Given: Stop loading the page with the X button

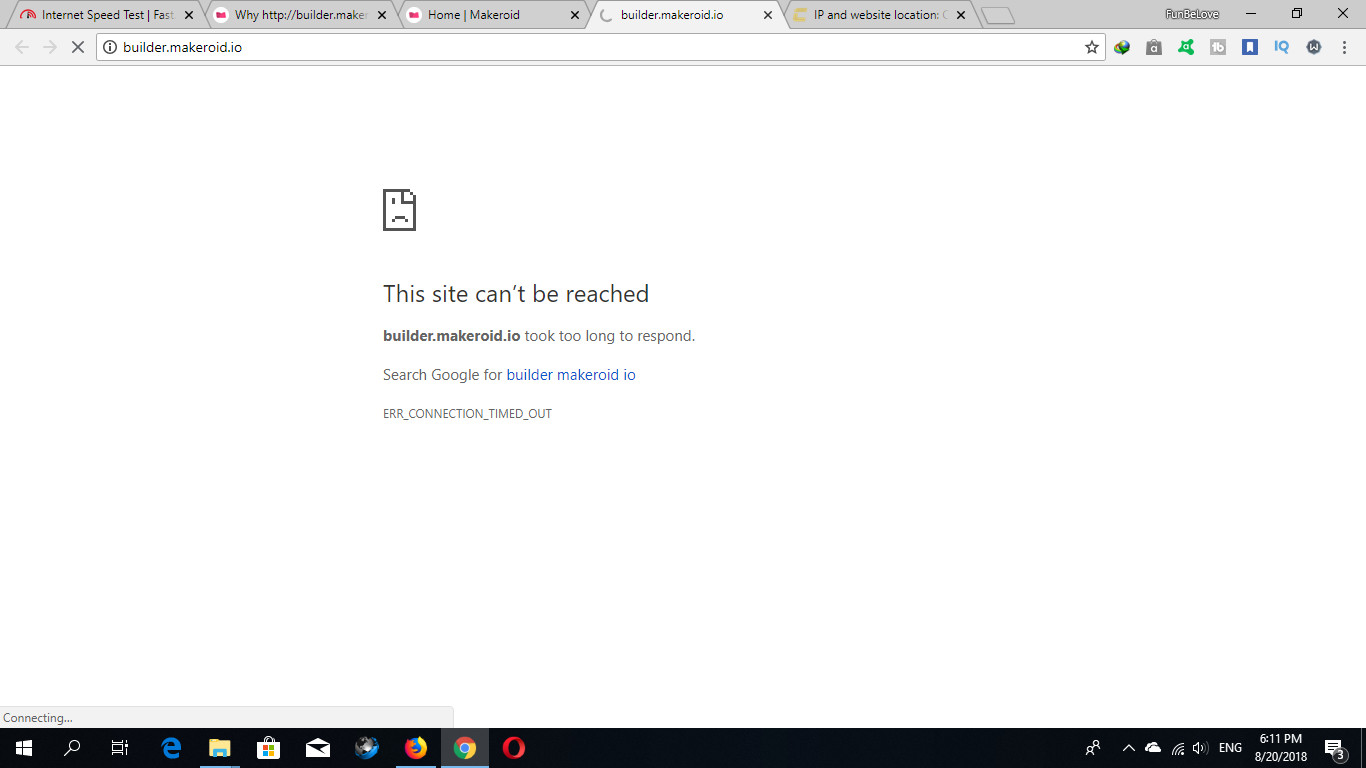Looking at the screenshot, I should pyautogui.click(x=78, y=47).
